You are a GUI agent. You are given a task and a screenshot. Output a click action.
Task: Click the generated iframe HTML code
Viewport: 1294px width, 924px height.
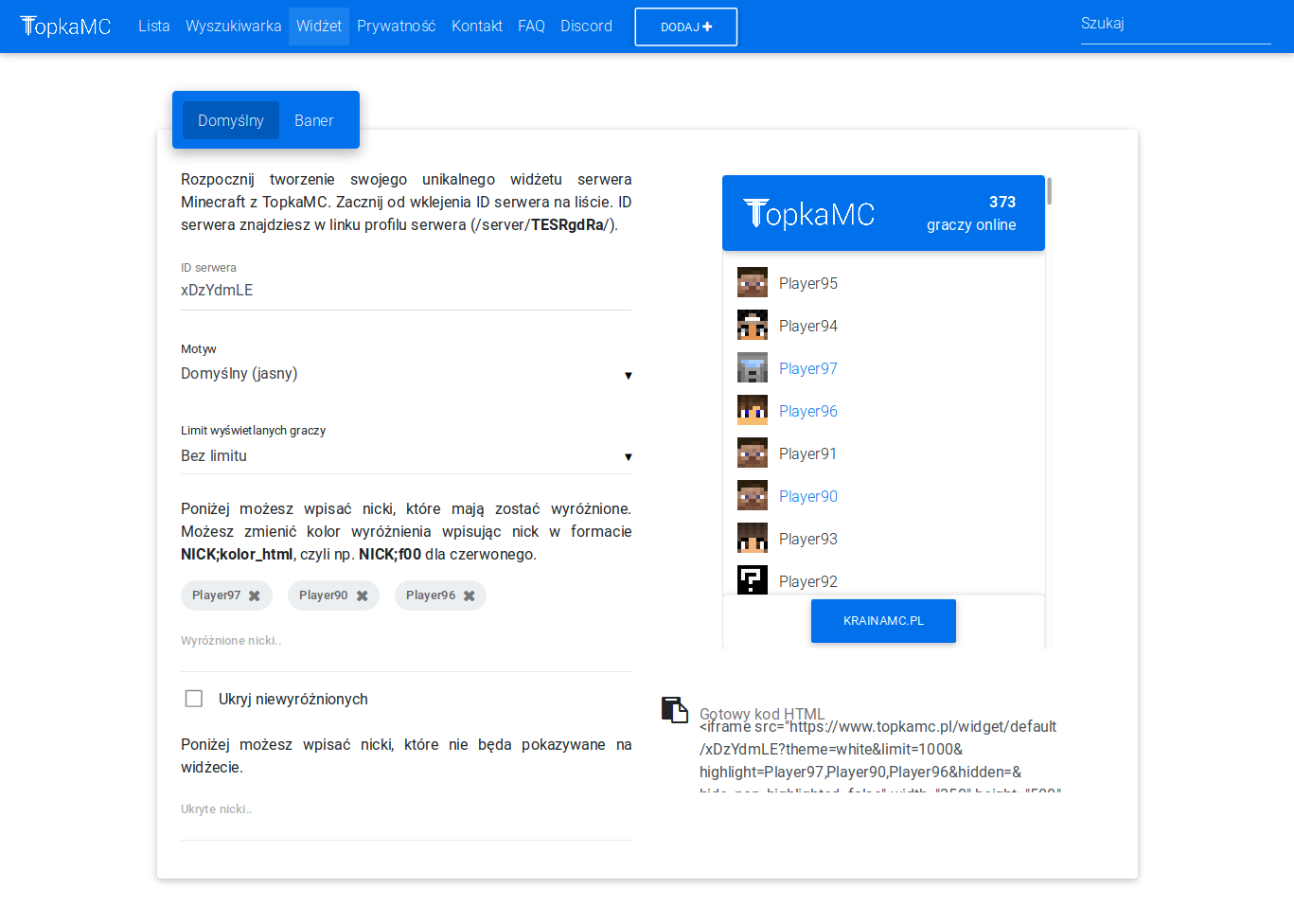click(x=880, y=754)
